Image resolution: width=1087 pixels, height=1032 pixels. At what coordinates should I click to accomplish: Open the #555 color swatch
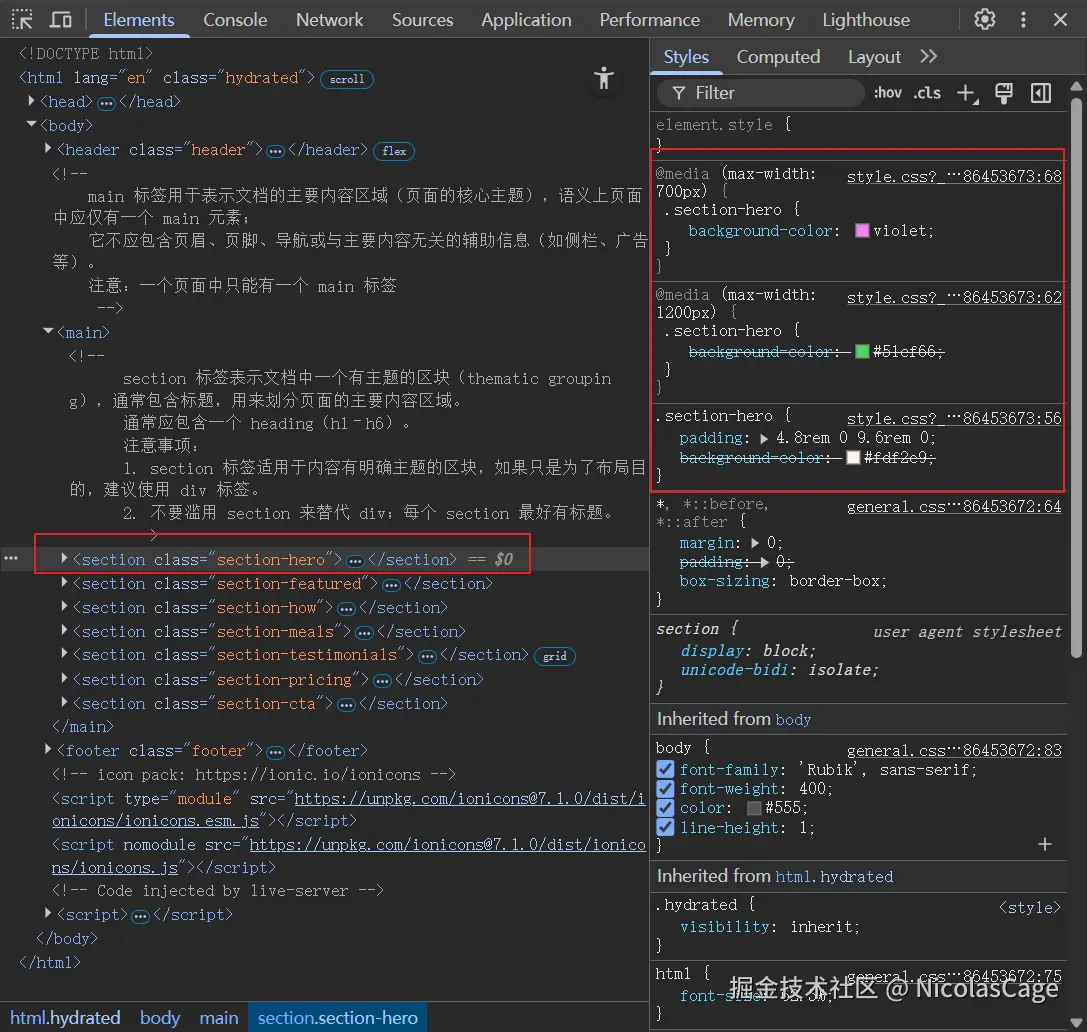[754, 808]
